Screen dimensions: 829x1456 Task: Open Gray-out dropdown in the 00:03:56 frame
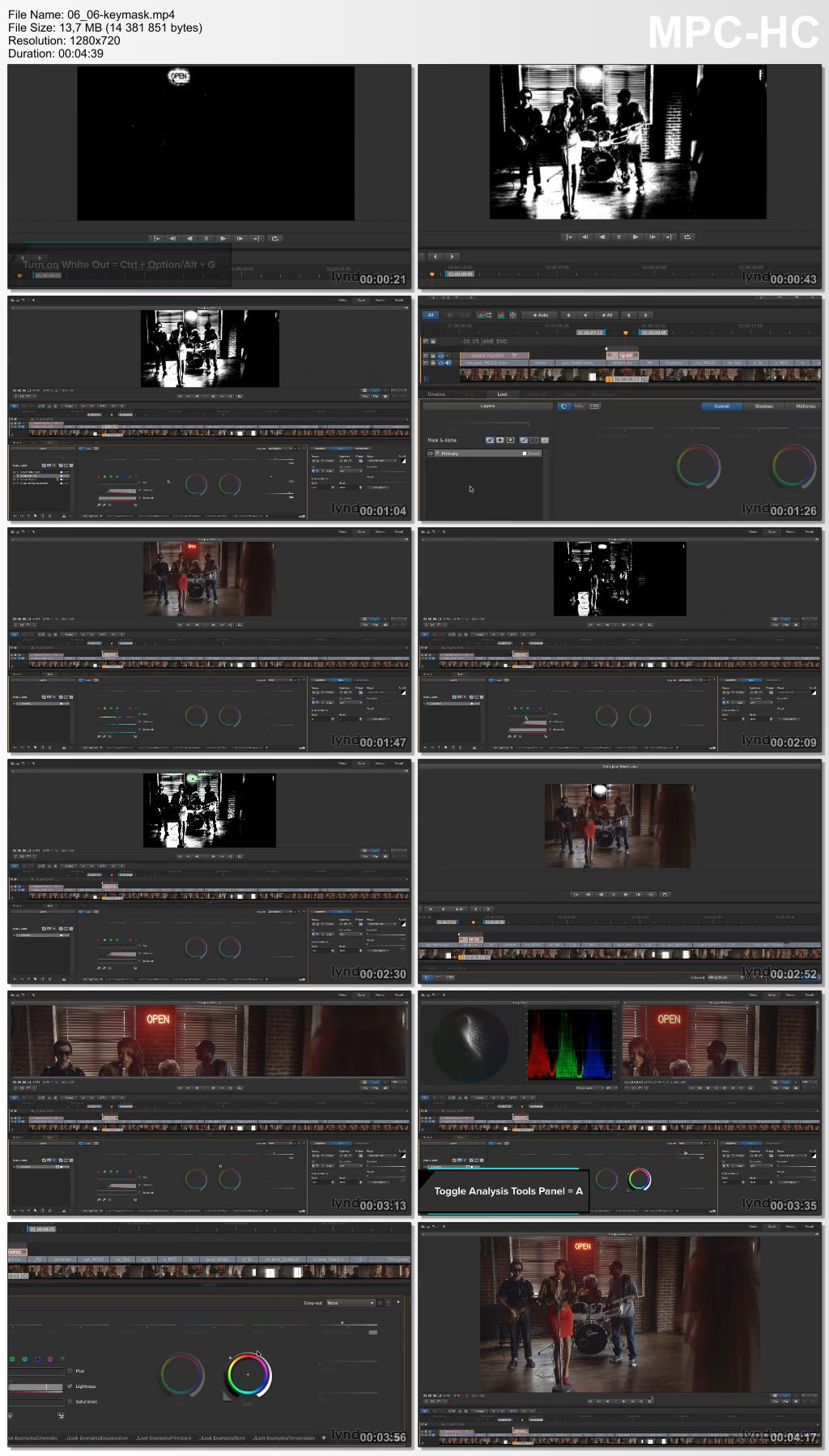(351, 1303)
